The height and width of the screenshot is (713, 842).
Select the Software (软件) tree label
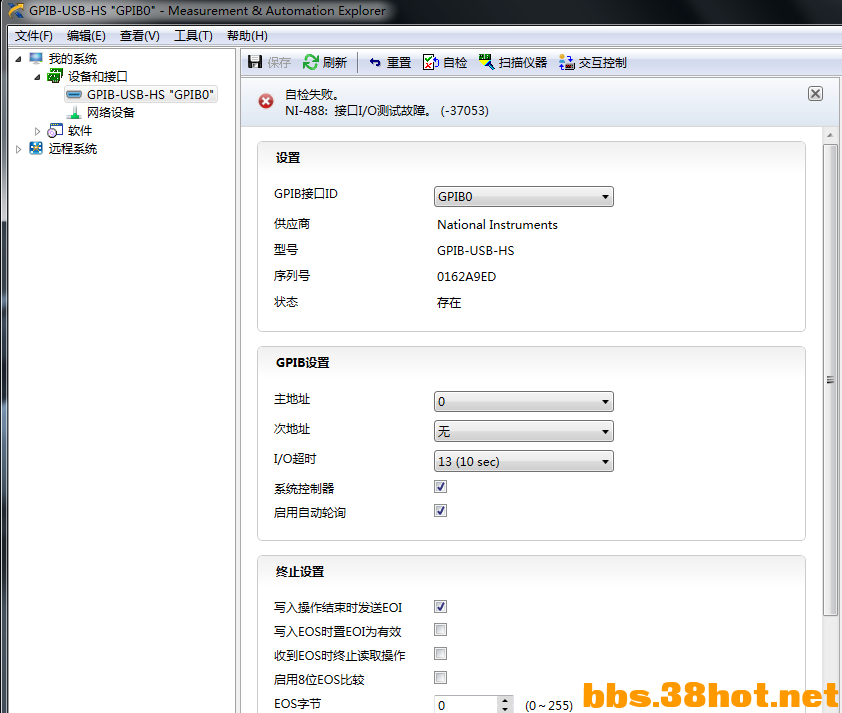click(79, 130)
